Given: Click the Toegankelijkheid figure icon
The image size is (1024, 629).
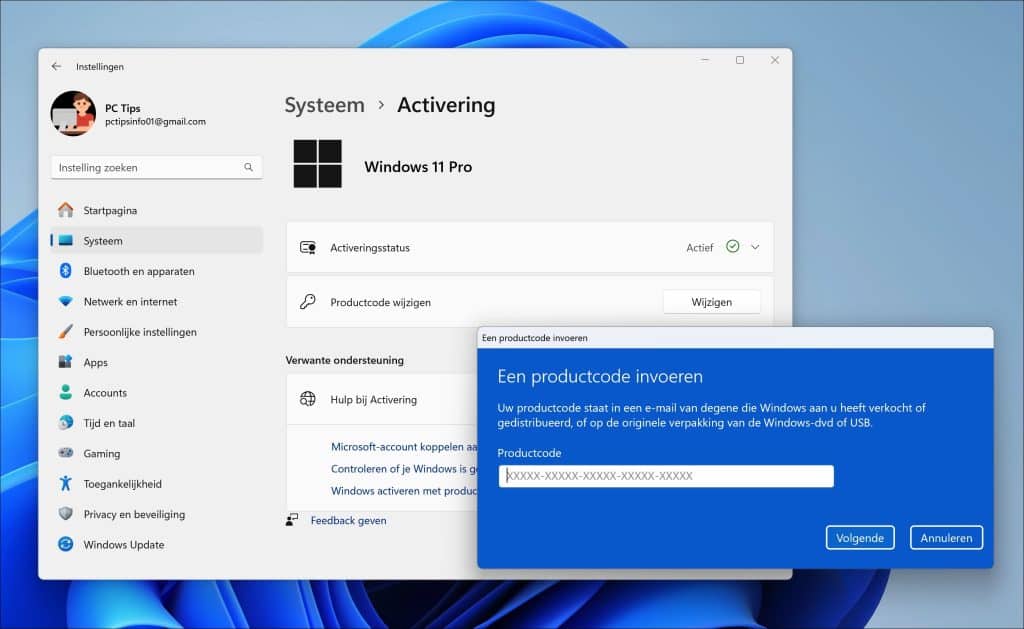Looking at the screenshot, I should 65,483.
